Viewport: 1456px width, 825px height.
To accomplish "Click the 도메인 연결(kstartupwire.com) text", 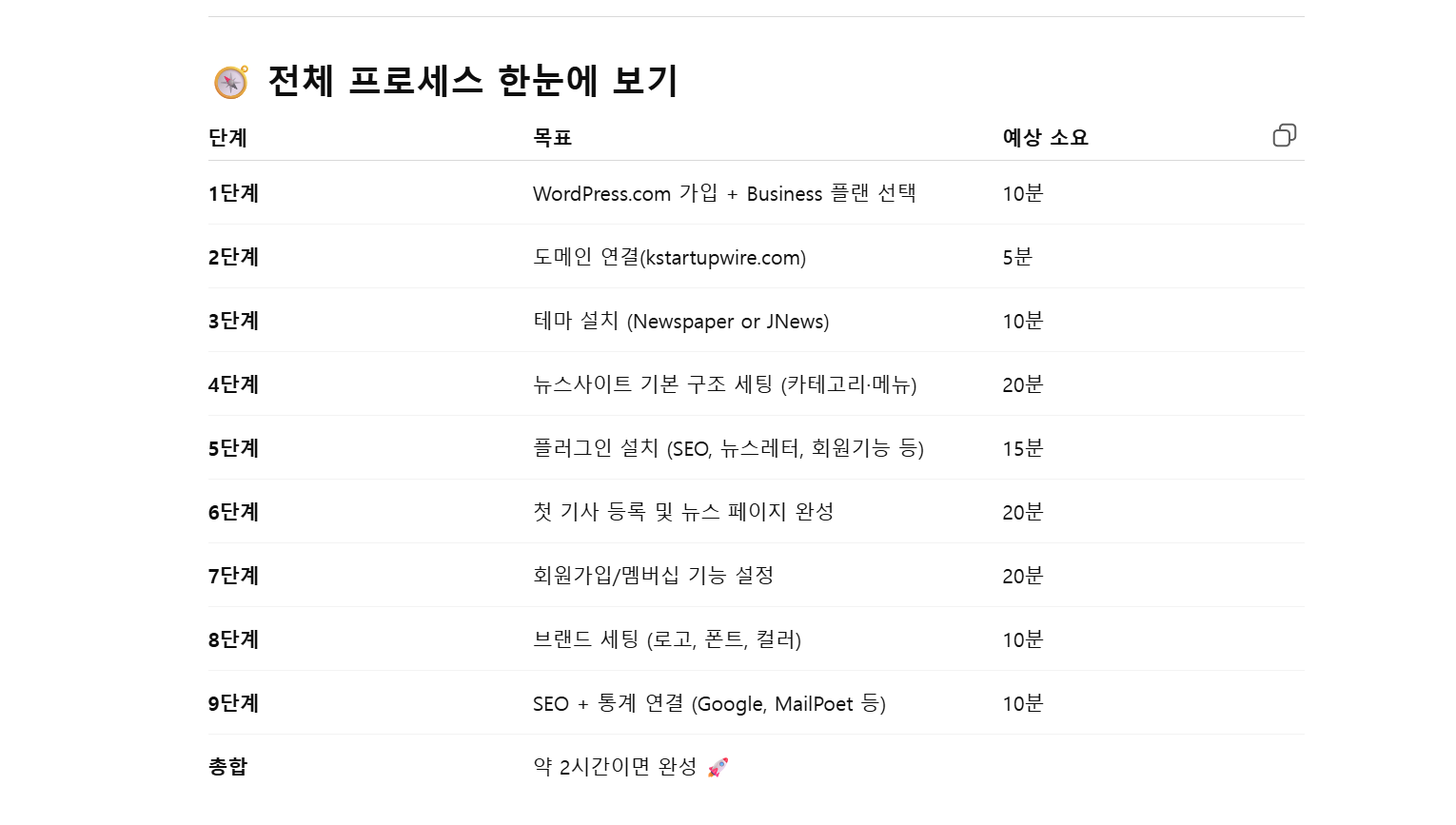I will click(x=669, y=258).
